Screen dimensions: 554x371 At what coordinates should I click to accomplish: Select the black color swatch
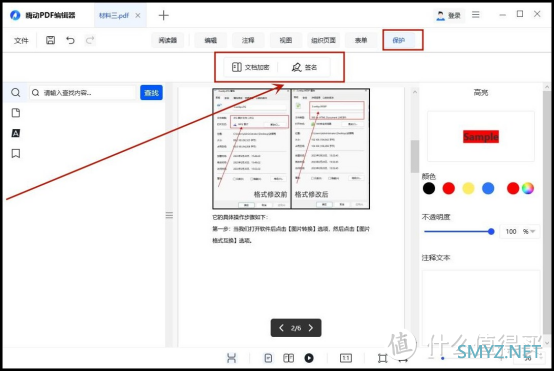pyautogui.click(x=429, y=188)
